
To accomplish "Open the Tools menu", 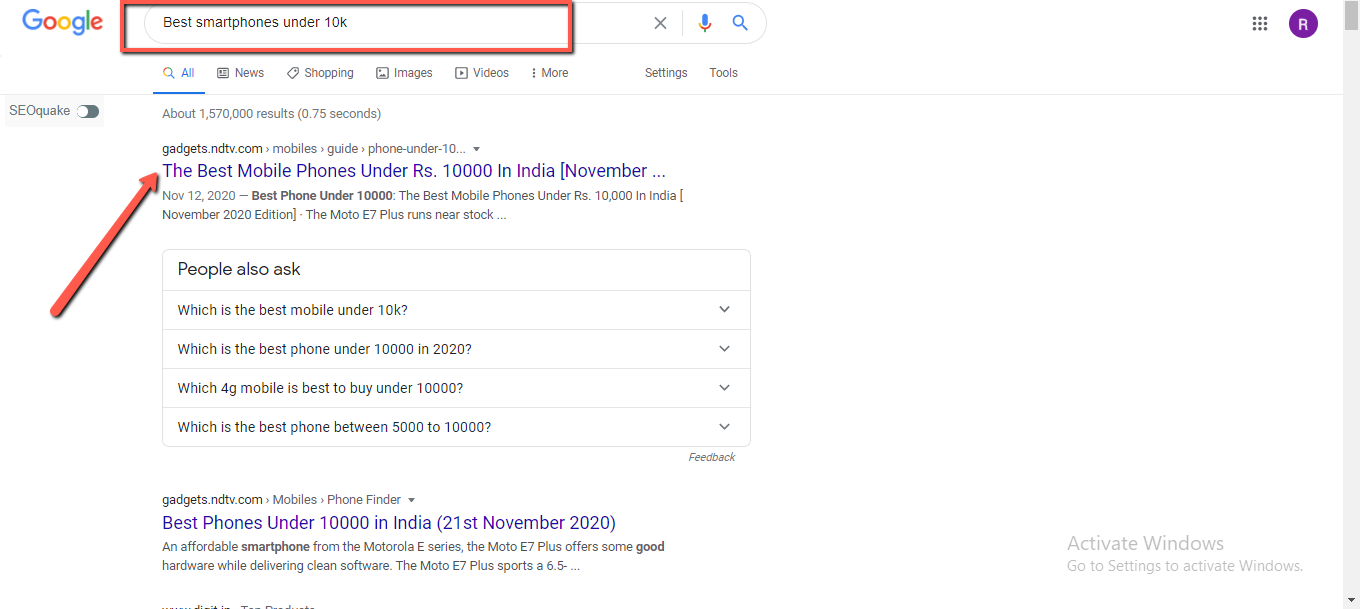I will click(x=722, y=72).
